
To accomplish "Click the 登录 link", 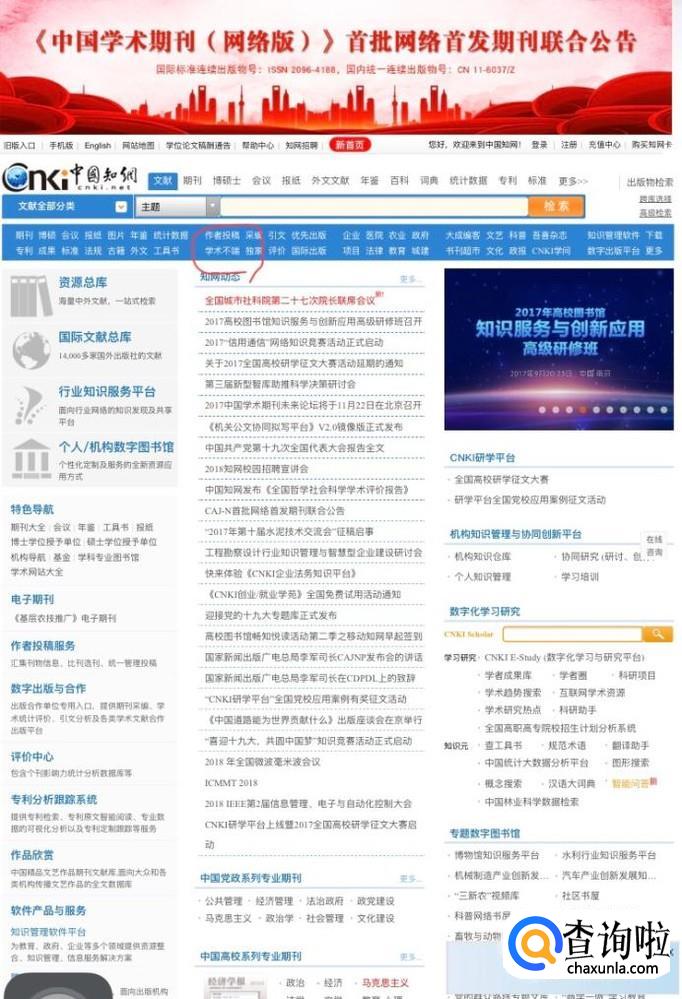I will (x=539, y=145).
